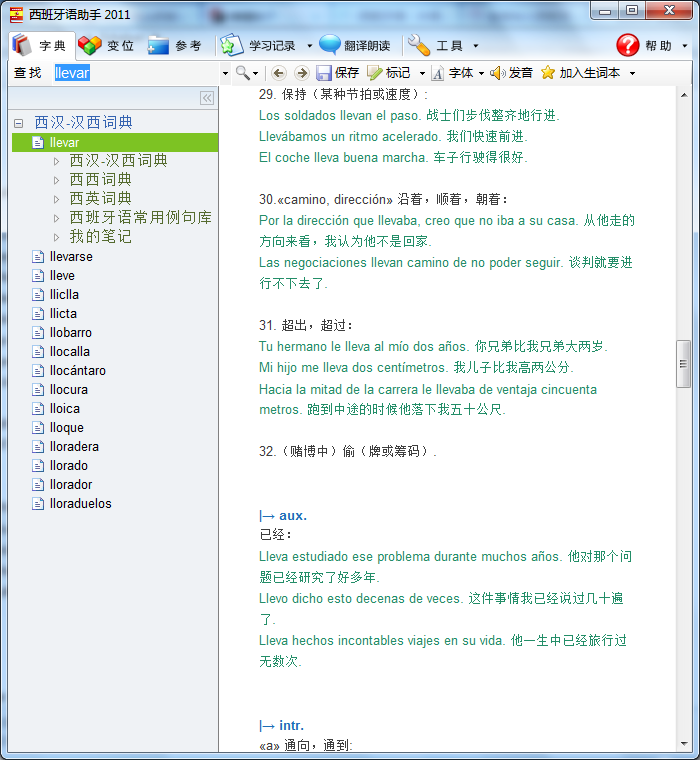The image size is (700, 760).
Task: Click document icon beside lloraduelos
Action: (x=38, y=504)
